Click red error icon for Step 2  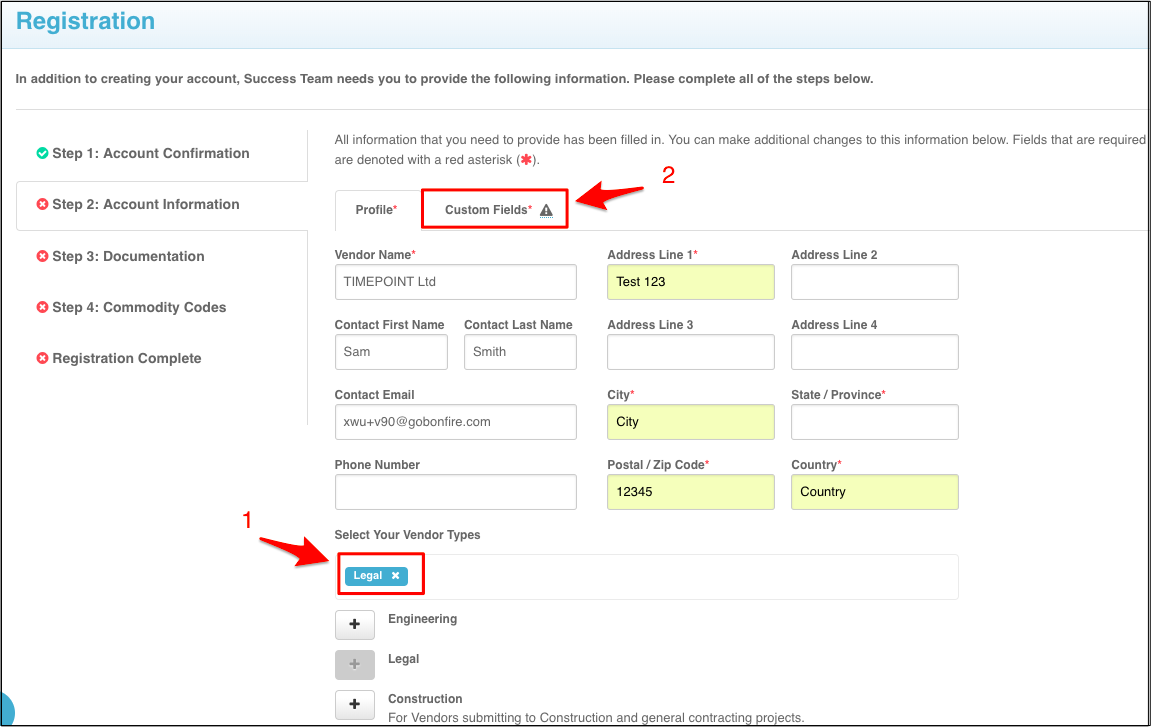pos(42,205)
